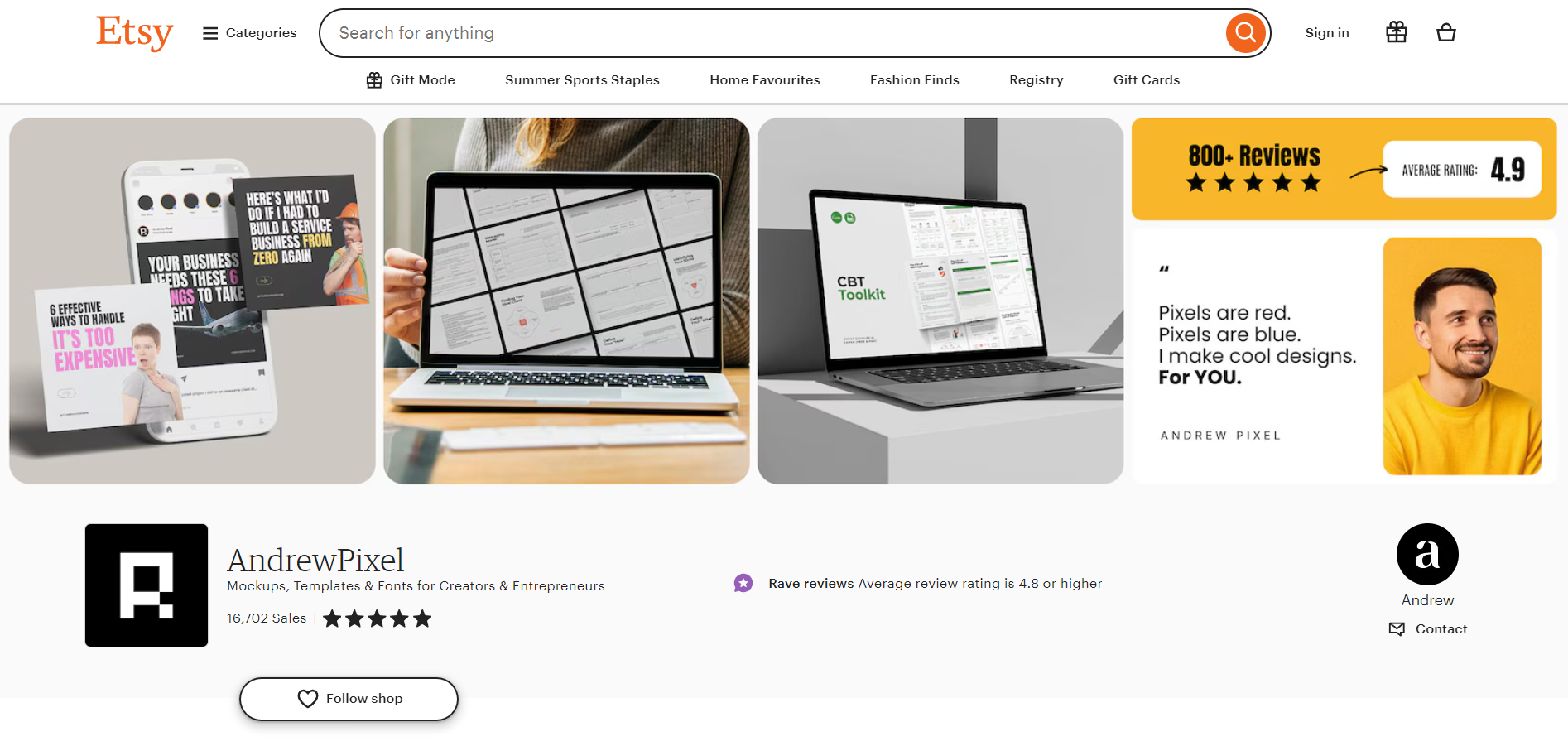The height and width of the screenshot is (746, 1568).
Task: Click the 'Rave reviews' text
Action: tap(810, 584)
